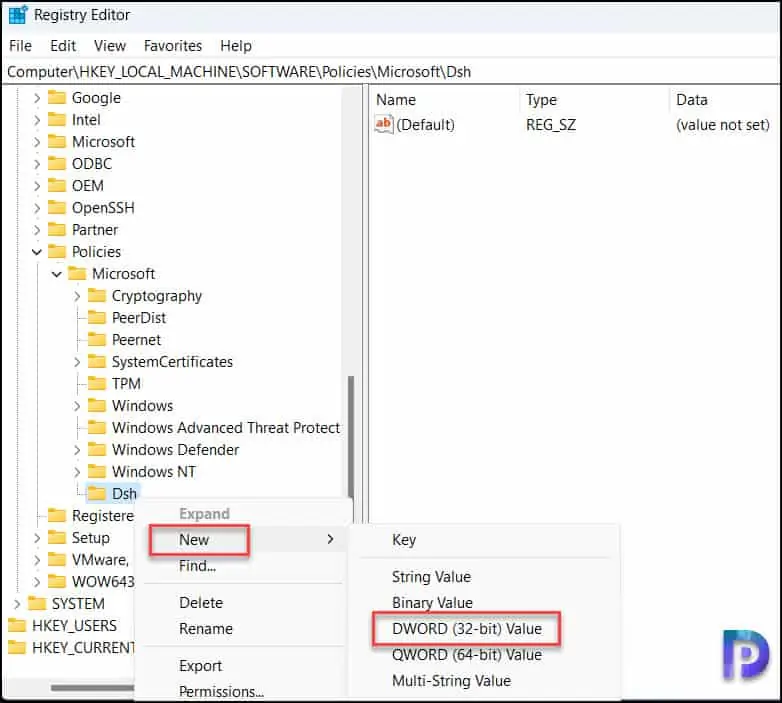Screen dimensions: 782x703
Task: Click the OEM folder icon
Action: click(x=57, y=185)
